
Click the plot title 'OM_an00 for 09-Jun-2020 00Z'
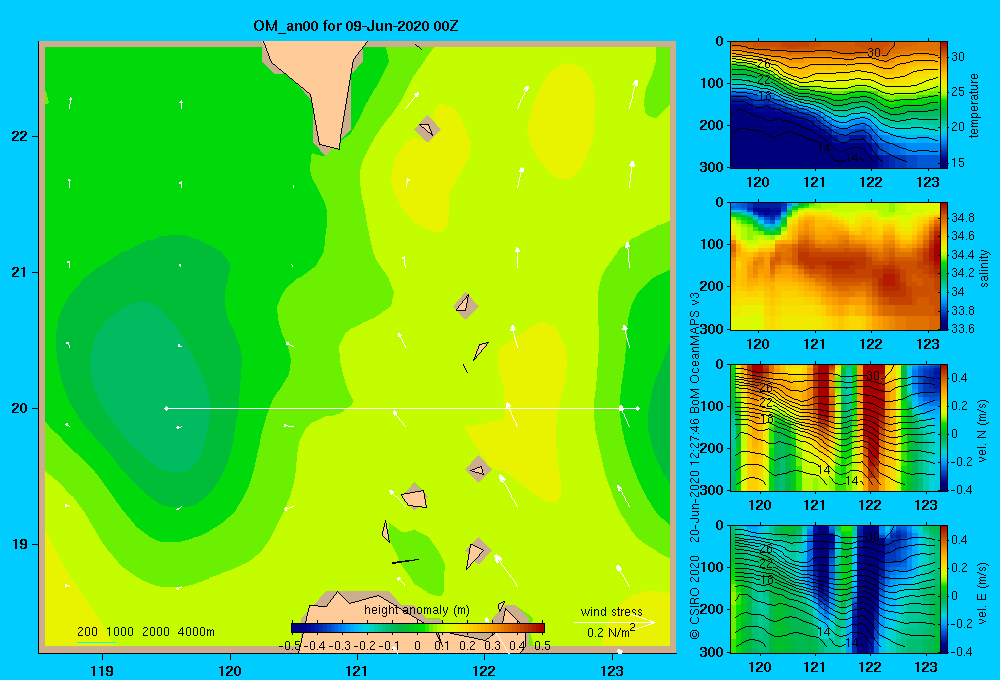click(x=355, y=26)
